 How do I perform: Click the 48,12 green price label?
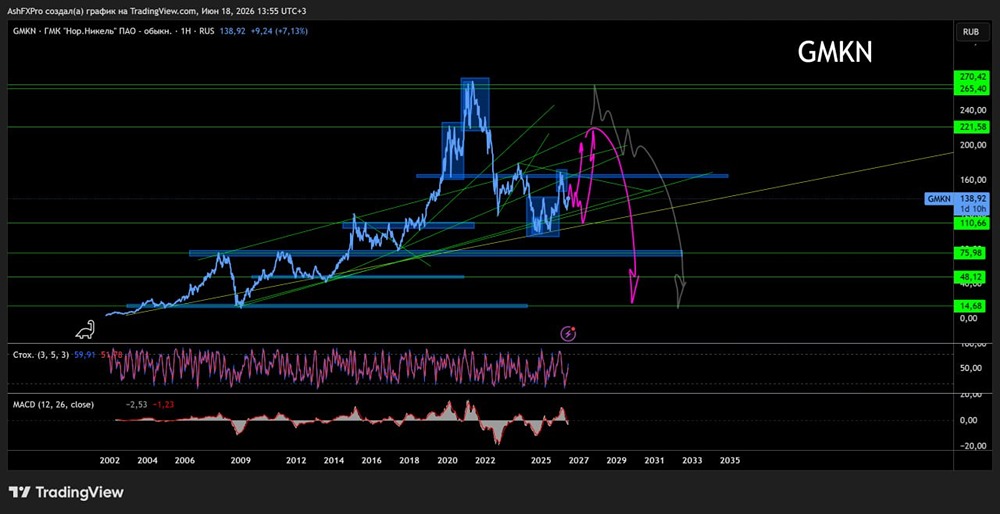coord(970,277)
